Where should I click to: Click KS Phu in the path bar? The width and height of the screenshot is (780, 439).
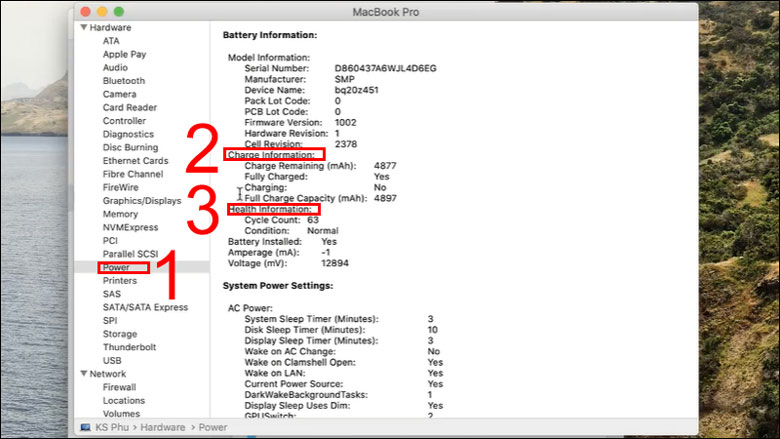coord(113,427)
